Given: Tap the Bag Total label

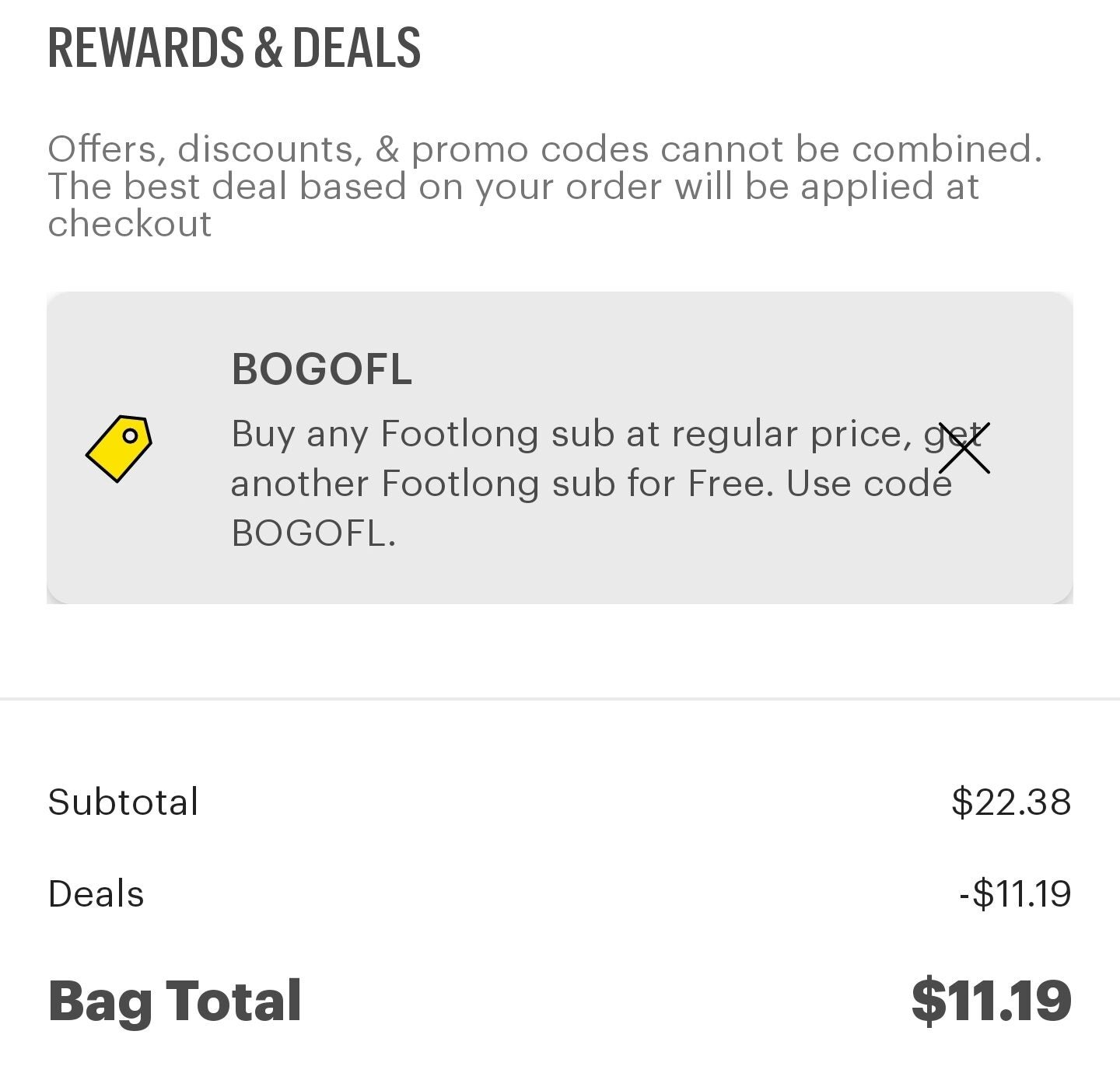Looking at the screenshot, I should [x=174, y=1001].
